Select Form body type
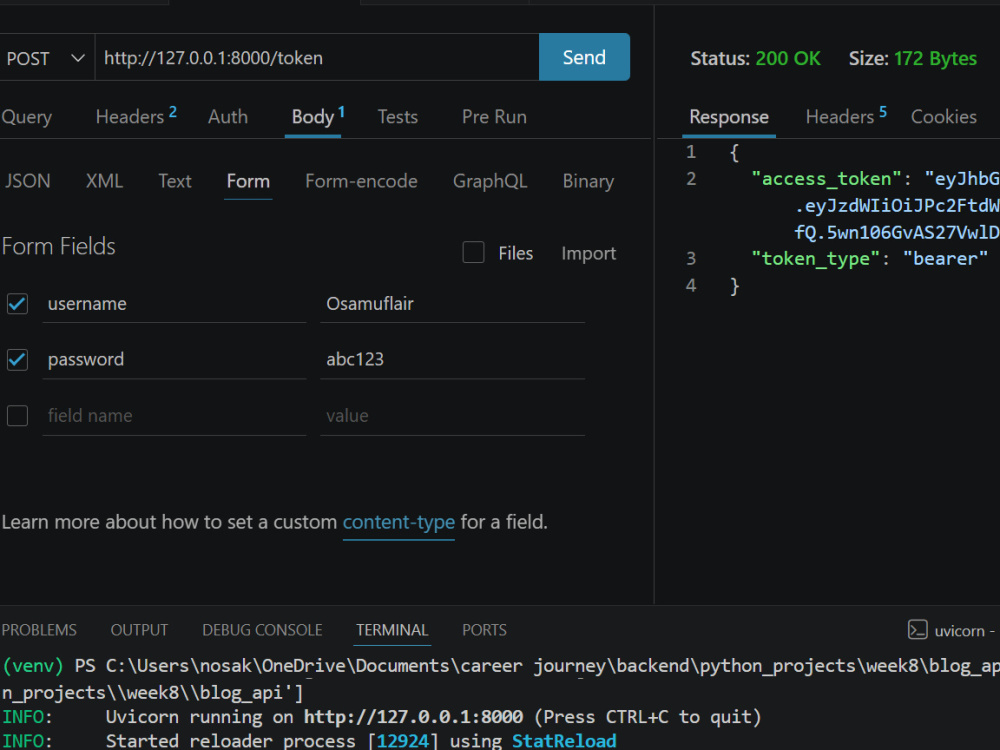This screenshot has height=750, width=1000. (248, 181)
